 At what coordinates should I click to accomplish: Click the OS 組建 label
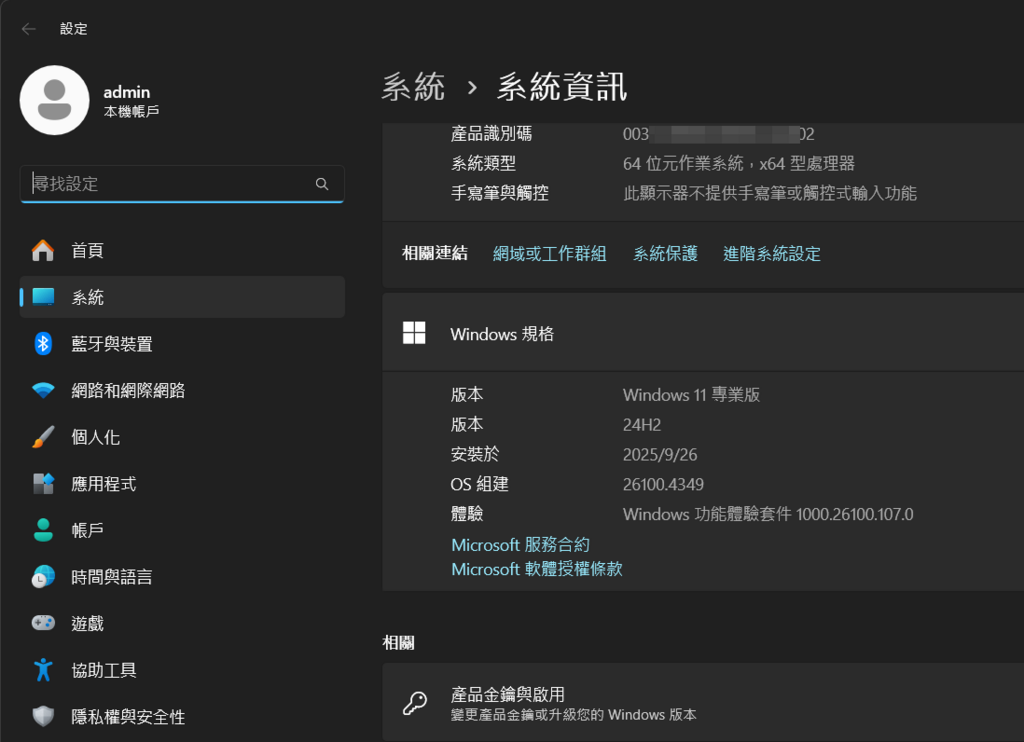point(479,485)
